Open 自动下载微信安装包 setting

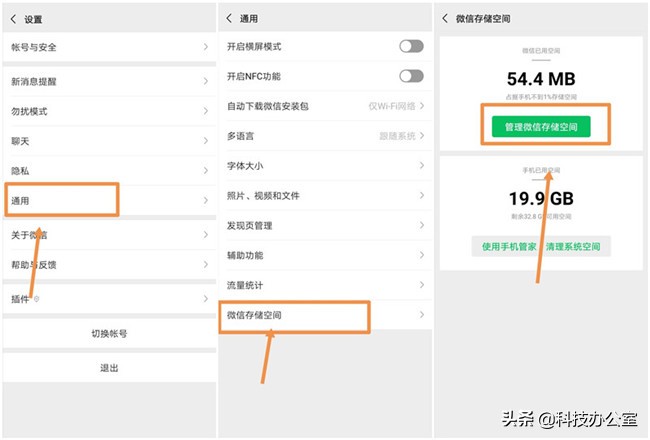point(325,106)
